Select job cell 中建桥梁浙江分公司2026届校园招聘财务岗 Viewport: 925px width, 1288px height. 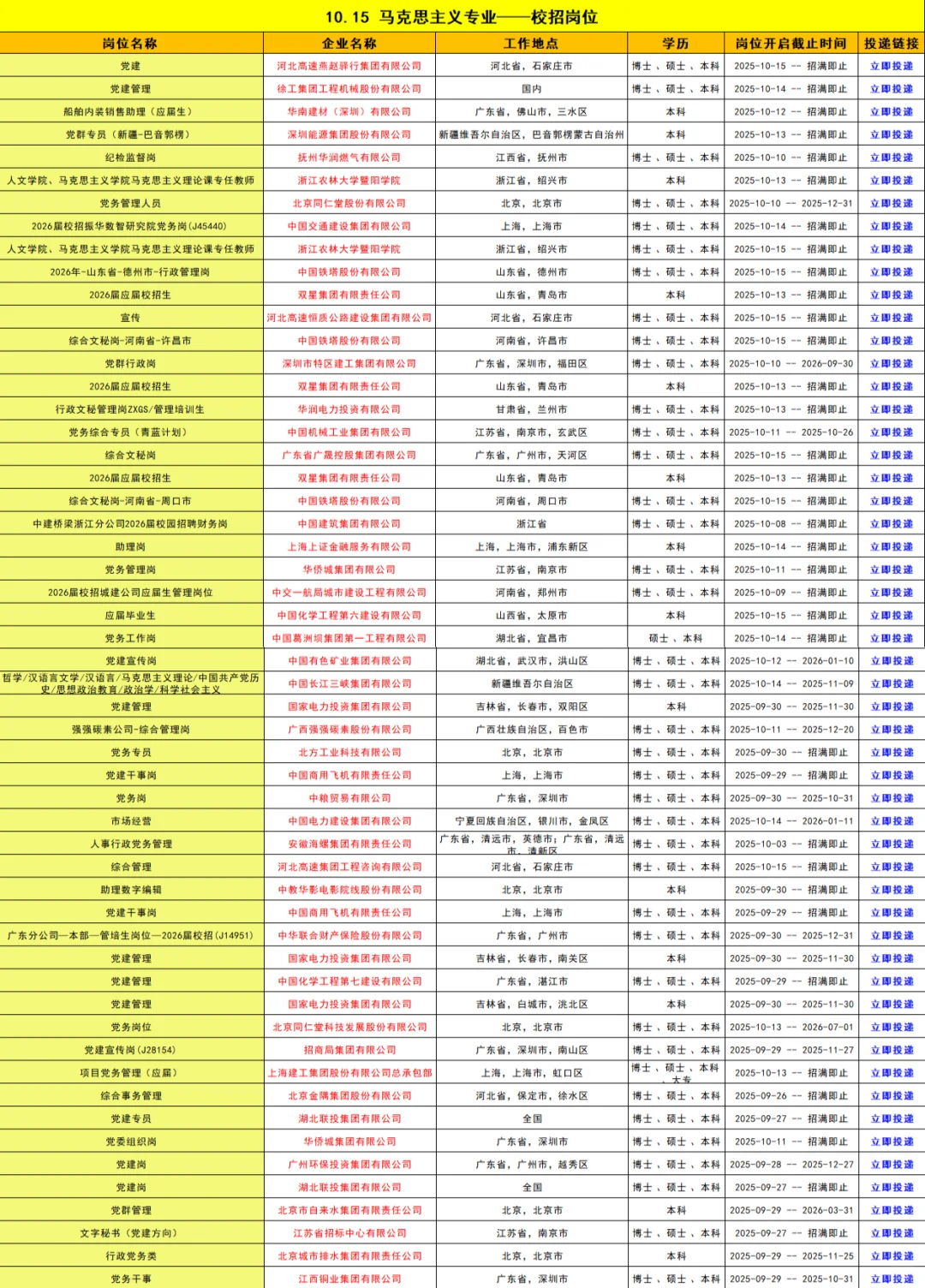pyautogui.click(x=130, y=524)
